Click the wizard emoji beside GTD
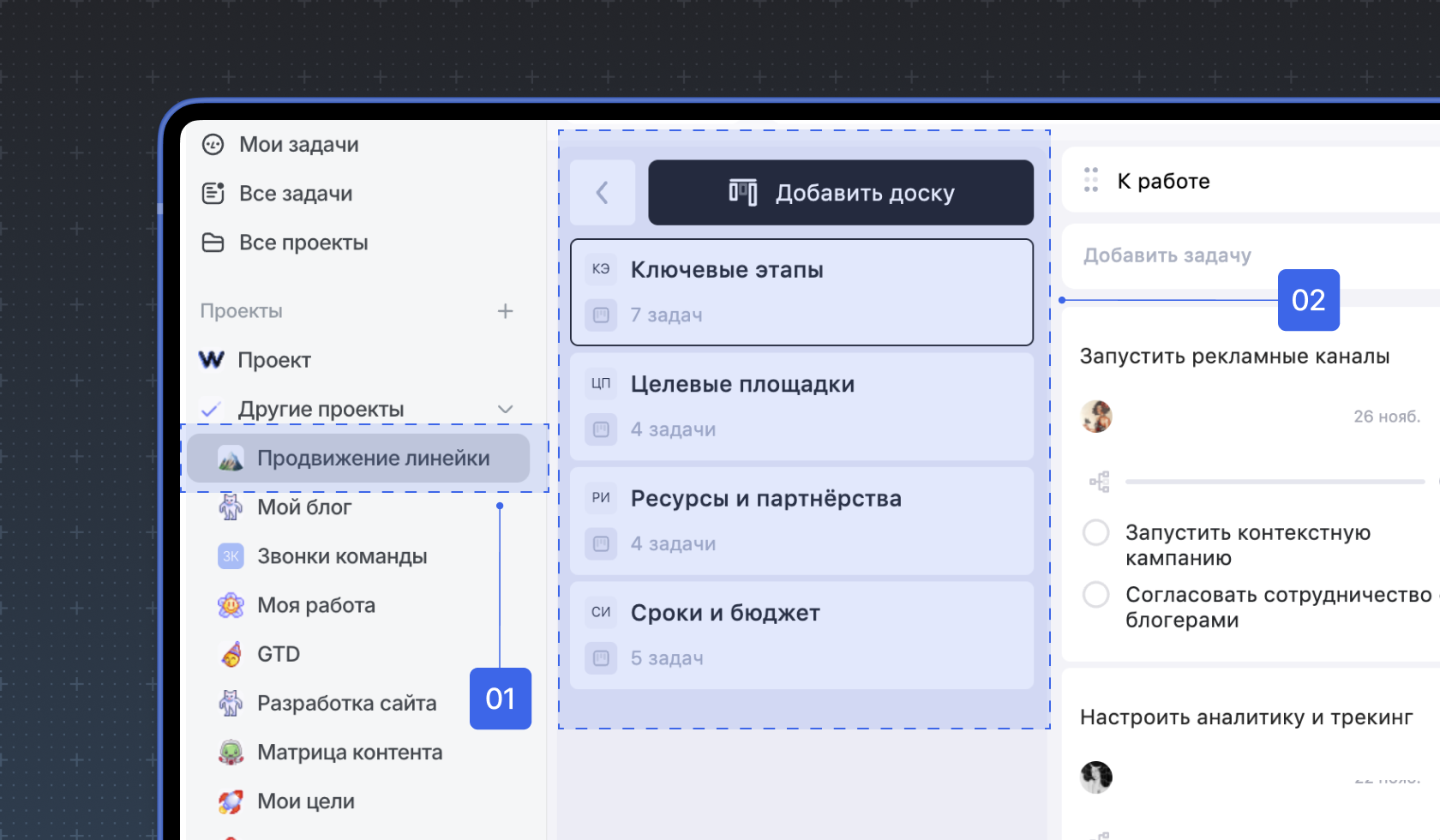The image size is (1440, 840). 230,653
